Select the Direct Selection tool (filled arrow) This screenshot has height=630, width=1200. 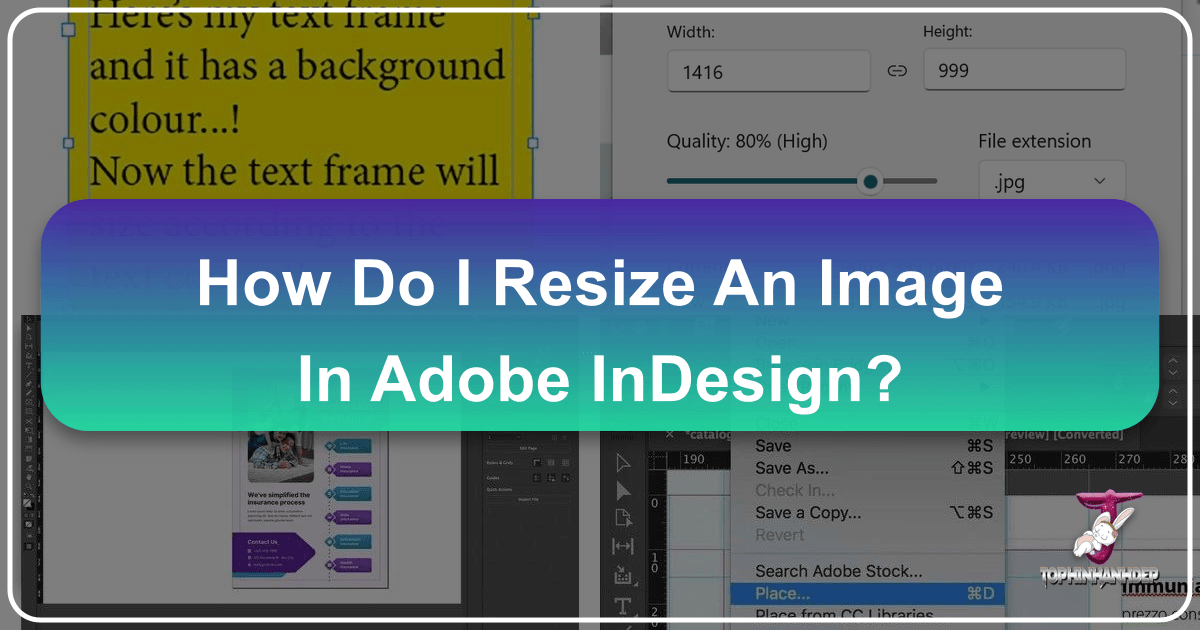[623, 491]
